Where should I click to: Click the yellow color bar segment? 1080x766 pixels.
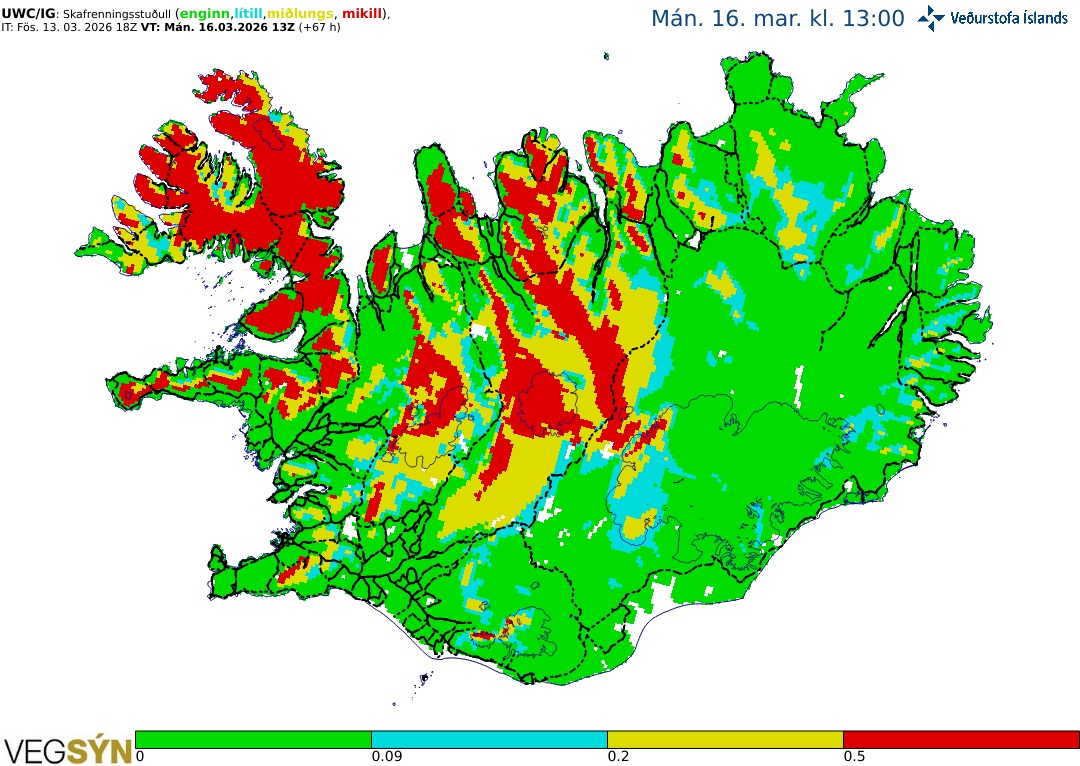[x=725, y=739]
